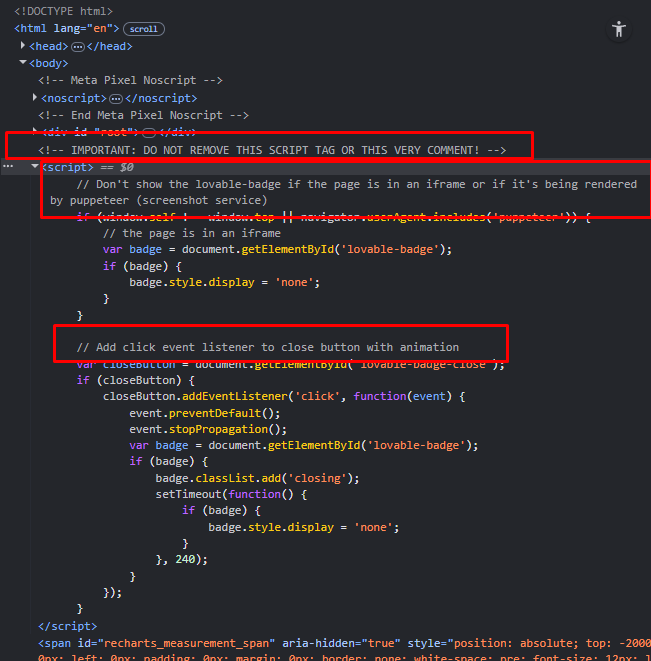The height and width of the screenshot is (661, 651).
Task: Select the closing </script> tag
Action: click(67, 626)
